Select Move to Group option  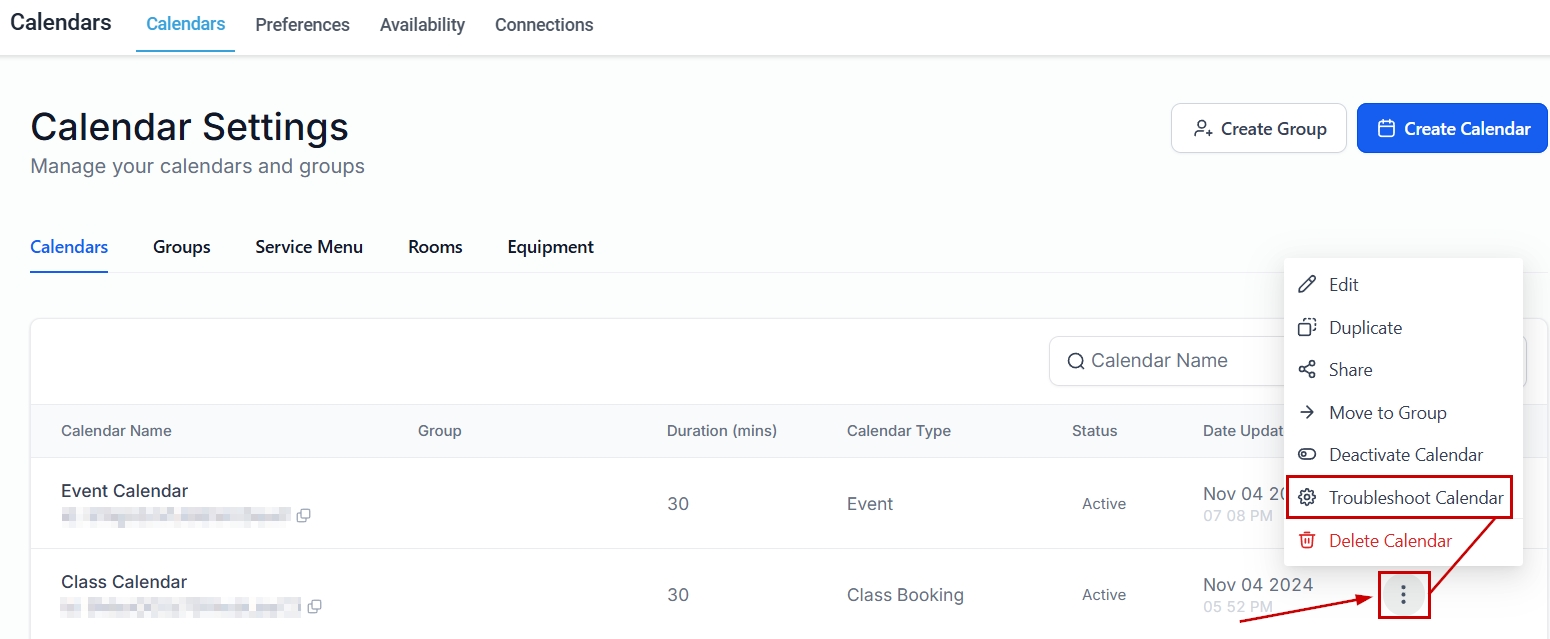click(x=1386, y=413)
